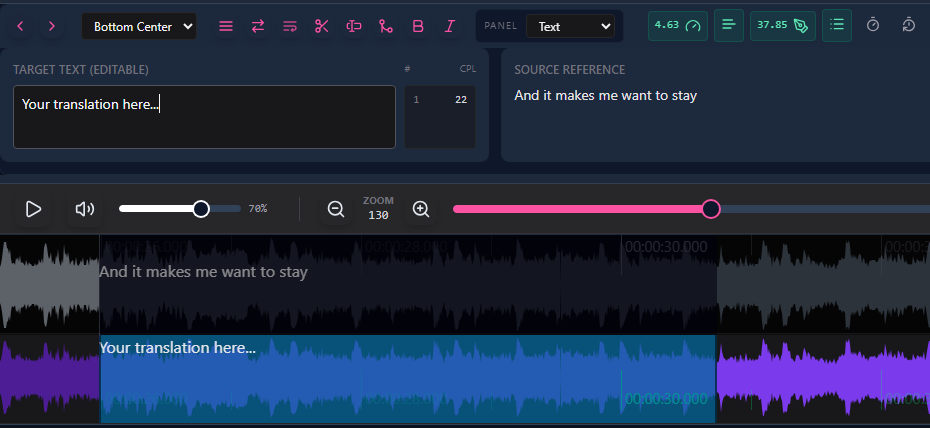Viewport: 930px width, 428px height.
Task: Go to previous subtitle with left chevron
Action: coord(21,26)
